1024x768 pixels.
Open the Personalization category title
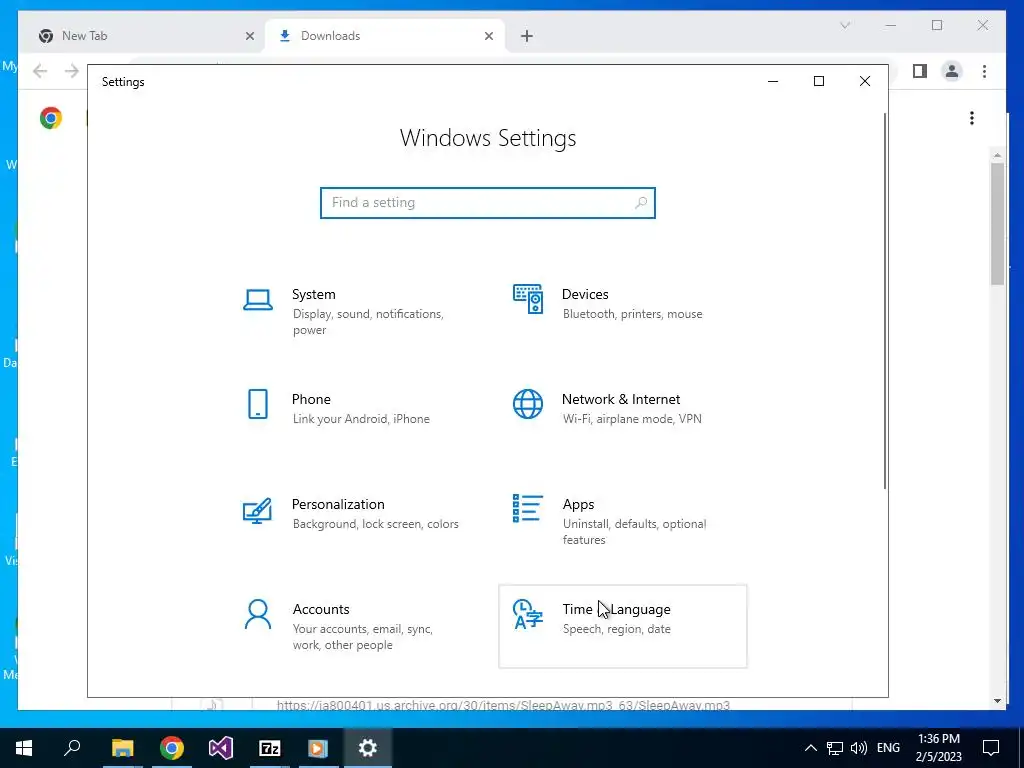pyautogui.click(x=338, y=504)
